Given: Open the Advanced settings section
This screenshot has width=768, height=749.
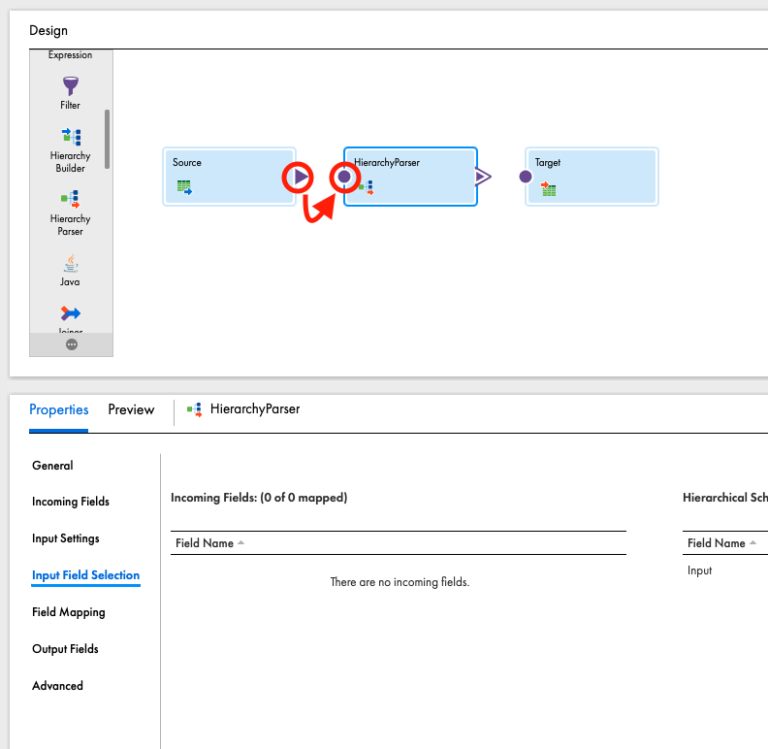Looking at the screenshot, I should (x=57, y=686).
